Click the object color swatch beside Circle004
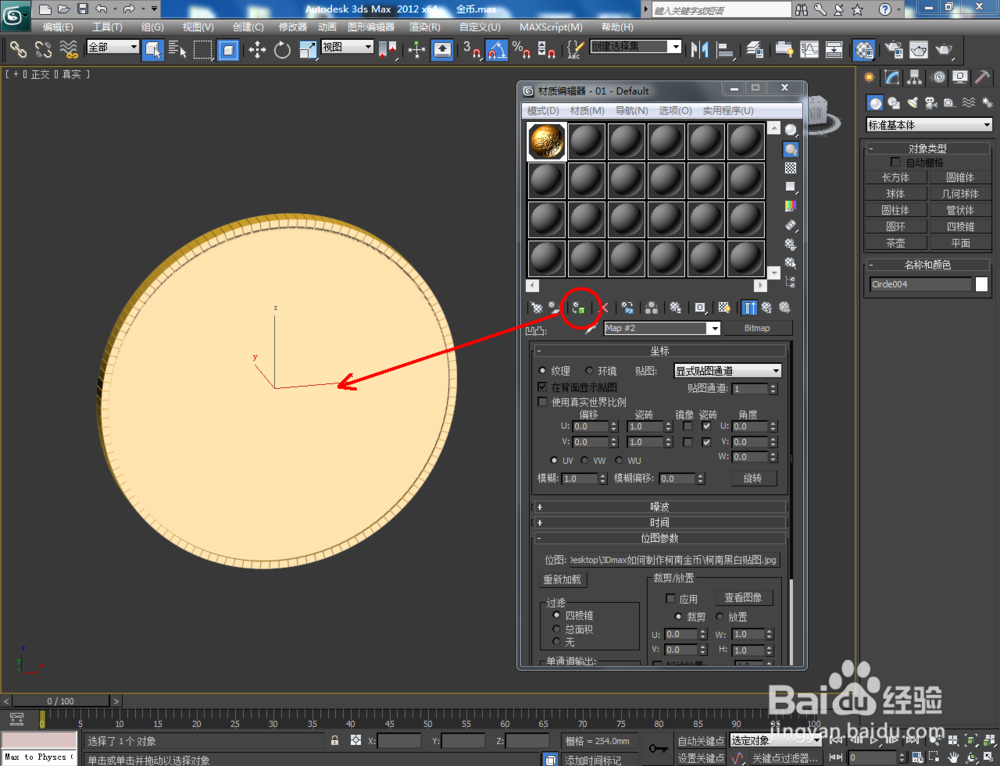 981,284
